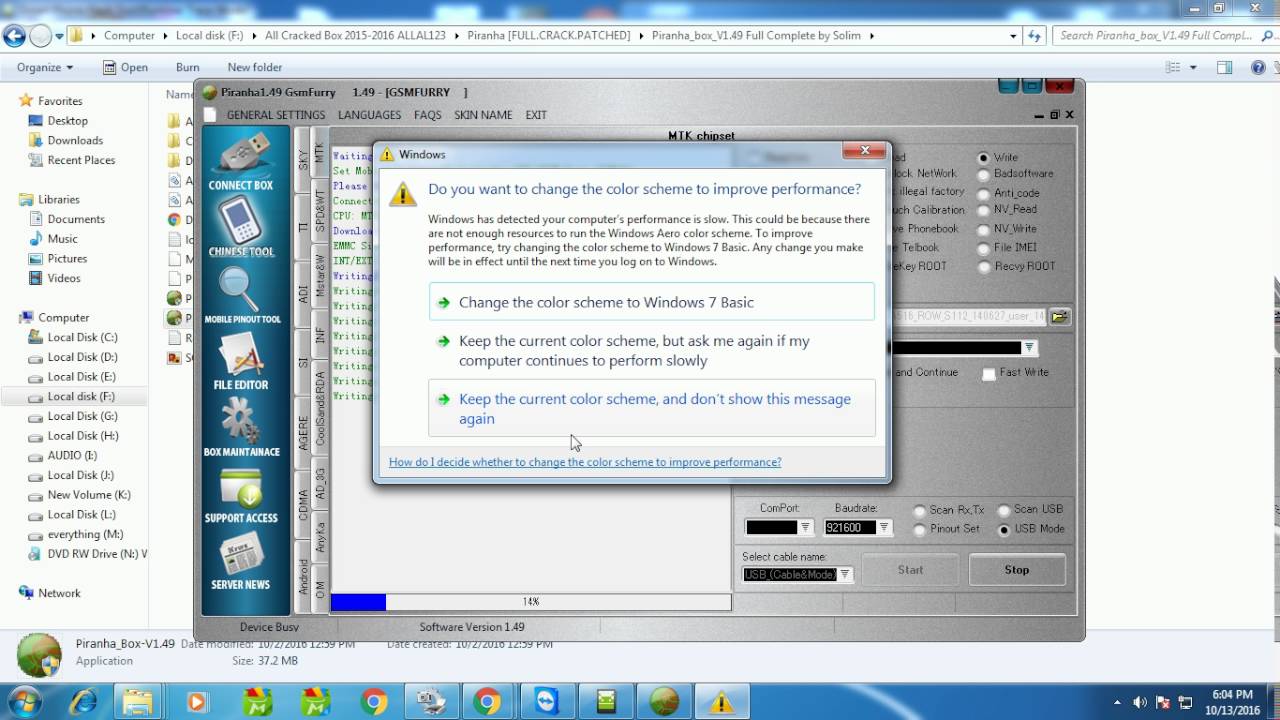Open the SKIN NAME menu
Viewport: 1280px width, 720px height.
point(483,115)
